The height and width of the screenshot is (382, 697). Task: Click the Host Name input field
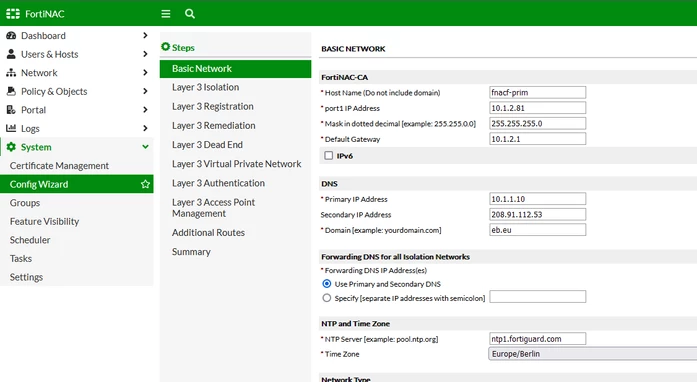(x=537, y=92)
